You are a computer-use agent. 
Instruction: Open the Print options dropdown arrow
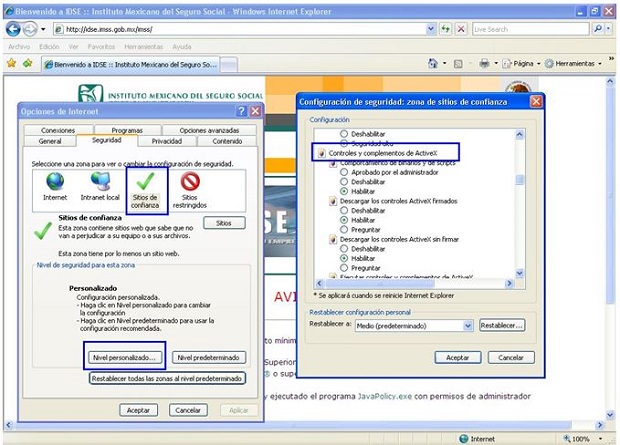(x=495, y=63)
